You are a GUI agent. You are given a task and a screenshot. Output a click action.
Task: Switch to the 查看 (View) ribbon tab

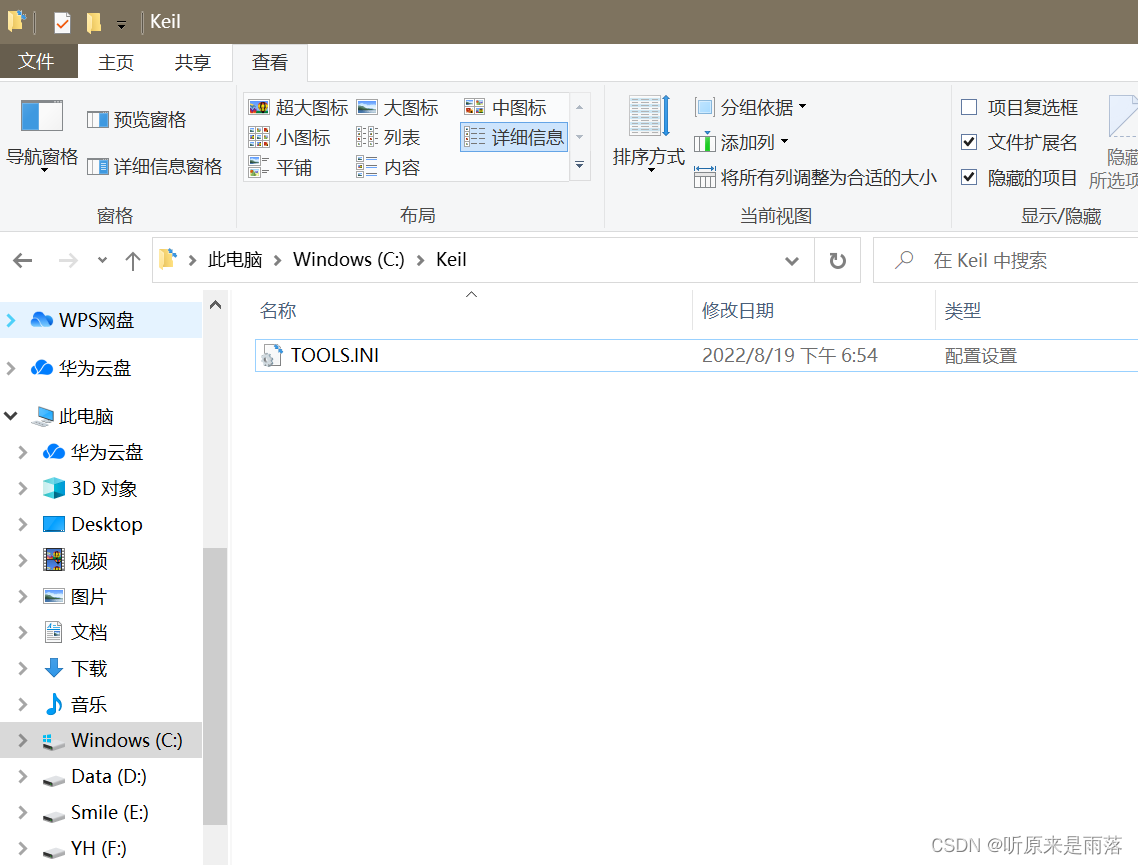tap(270, 62)
